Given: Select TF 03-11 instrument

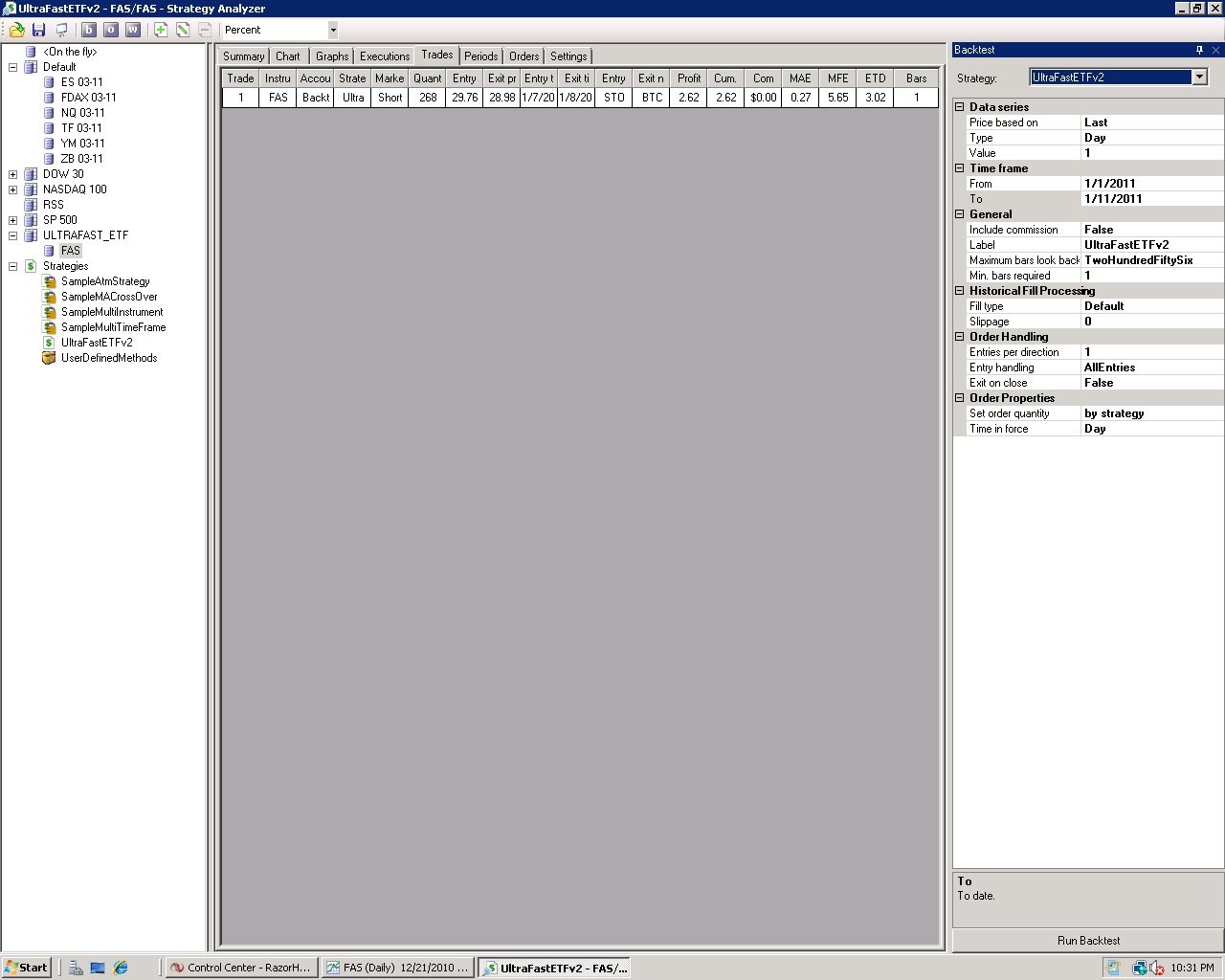Looking at the screenshot, I should (x=81, y=128).
